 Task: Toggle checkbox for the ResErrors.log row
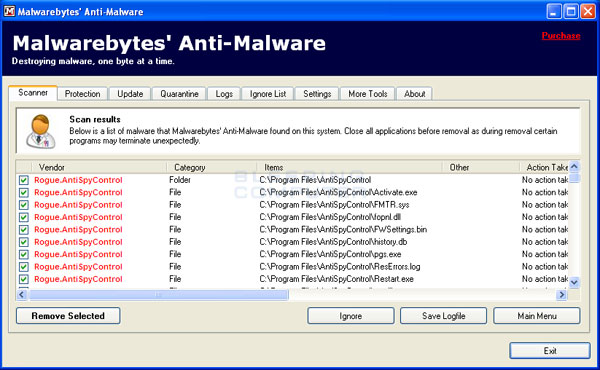[x=24, y=267]
